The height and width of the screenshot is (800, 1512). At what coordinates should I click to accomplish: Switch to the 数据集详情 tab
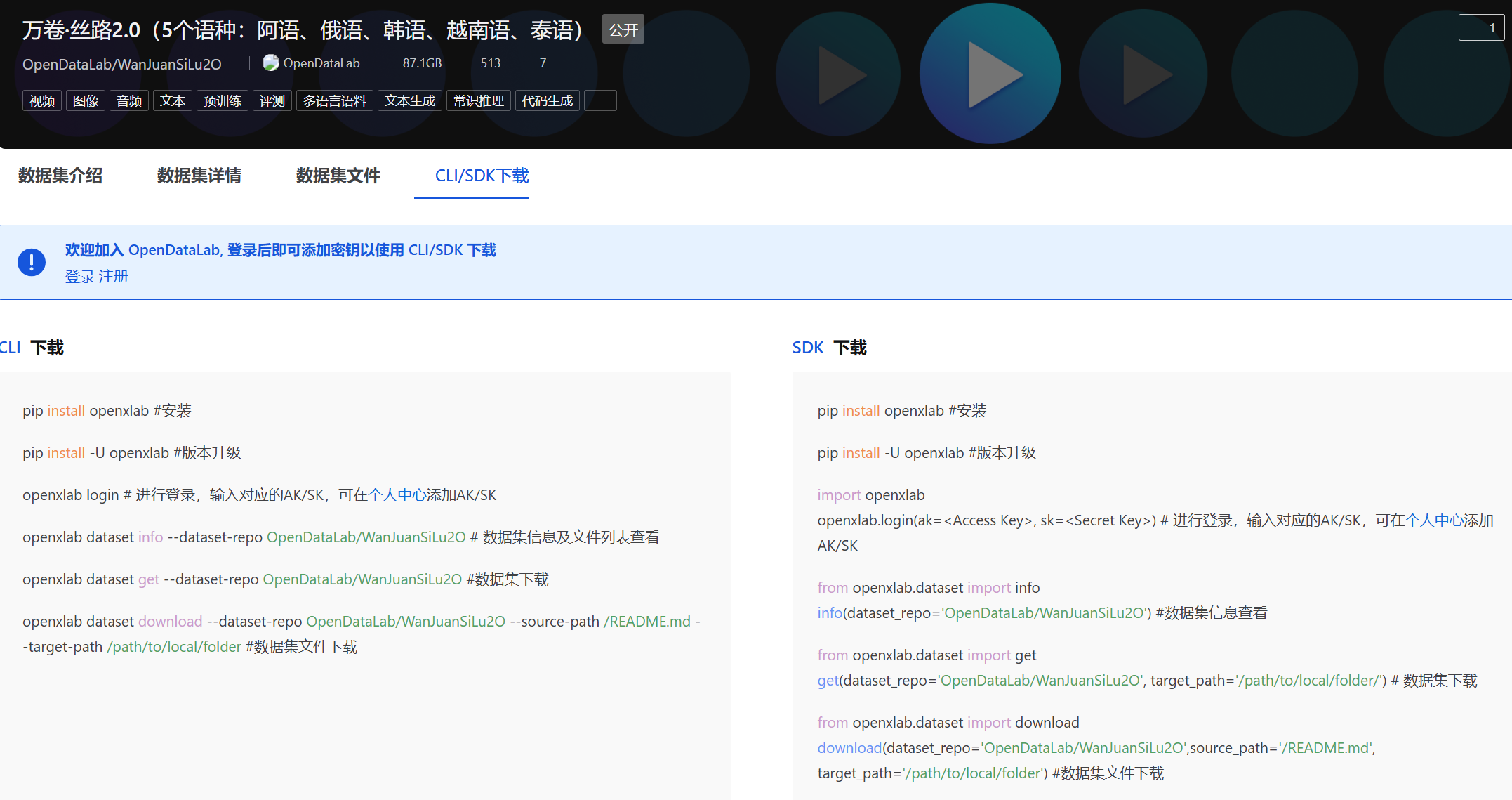(x=199, y=176)
